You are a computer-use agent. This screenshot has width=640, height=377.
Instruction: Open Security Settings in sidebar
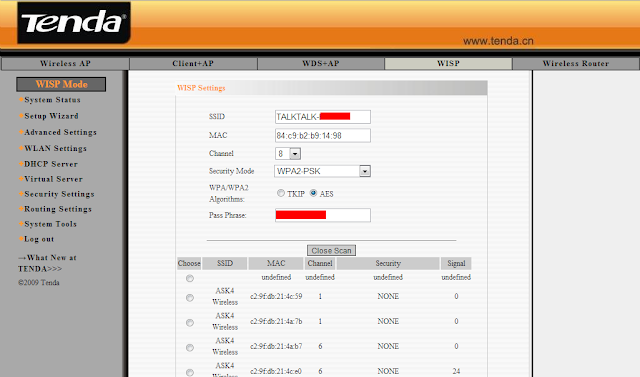tap(59, 194)
